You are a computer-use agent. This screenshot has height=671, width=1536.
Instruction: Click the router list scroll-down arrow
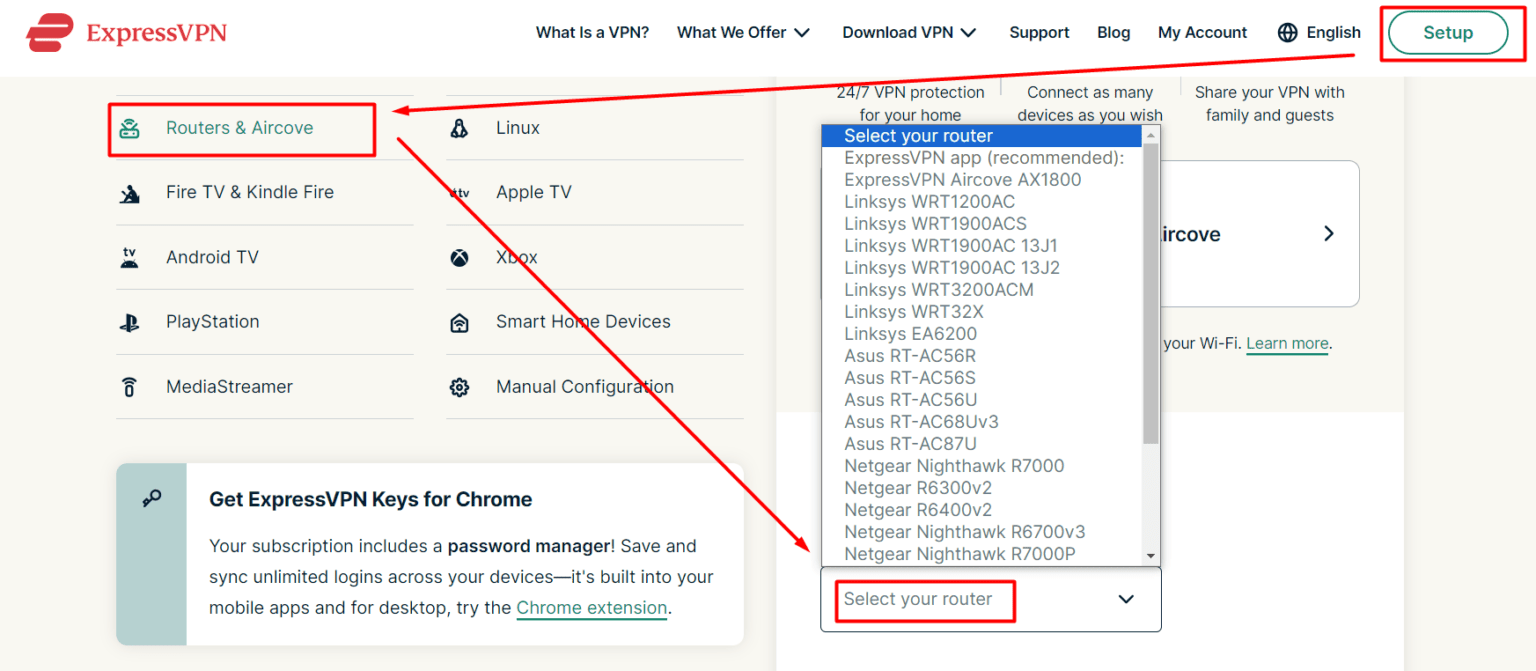(1151, 556)
